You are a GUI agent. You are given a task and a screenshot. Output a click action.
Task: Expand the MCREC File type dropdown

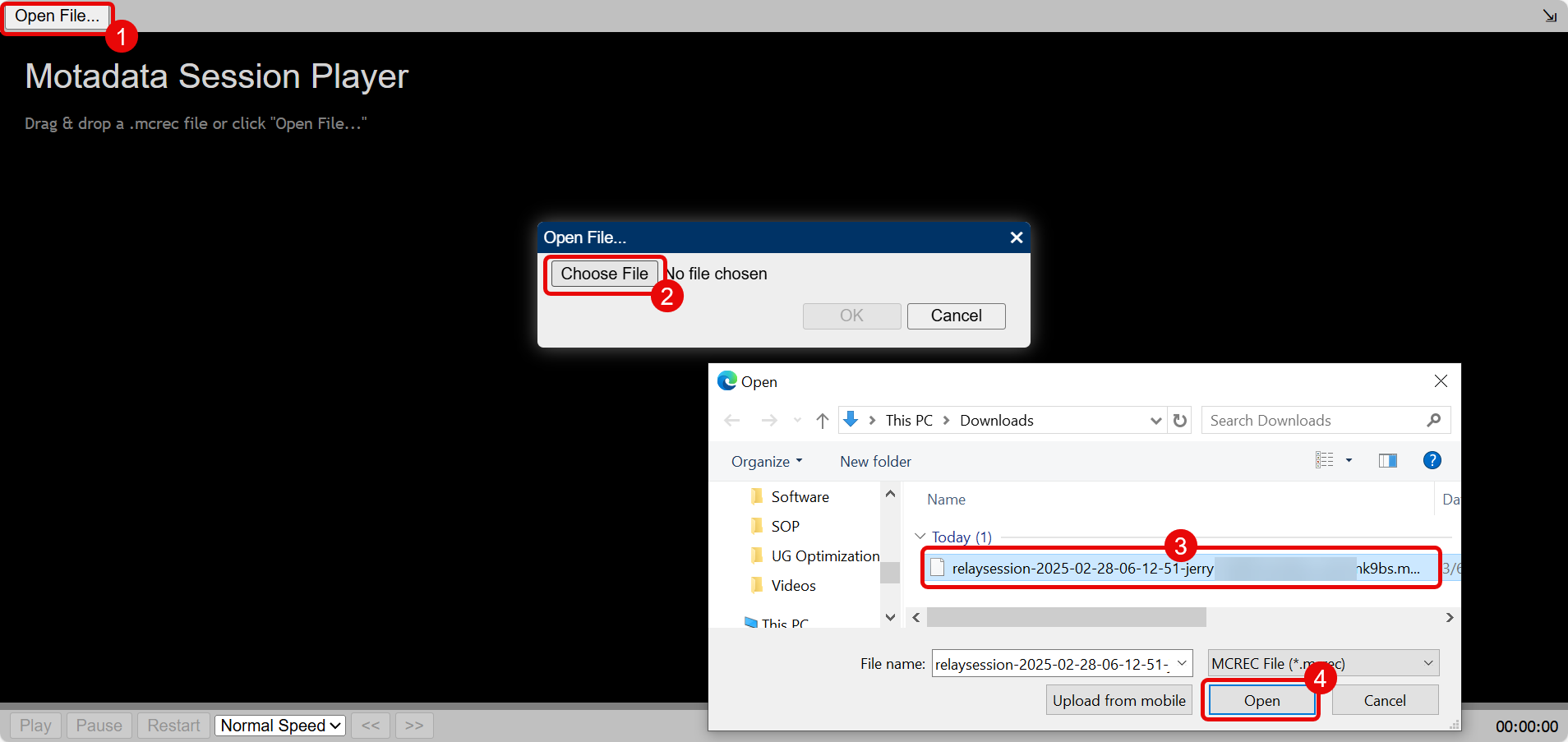click(x=1323, y=663)
